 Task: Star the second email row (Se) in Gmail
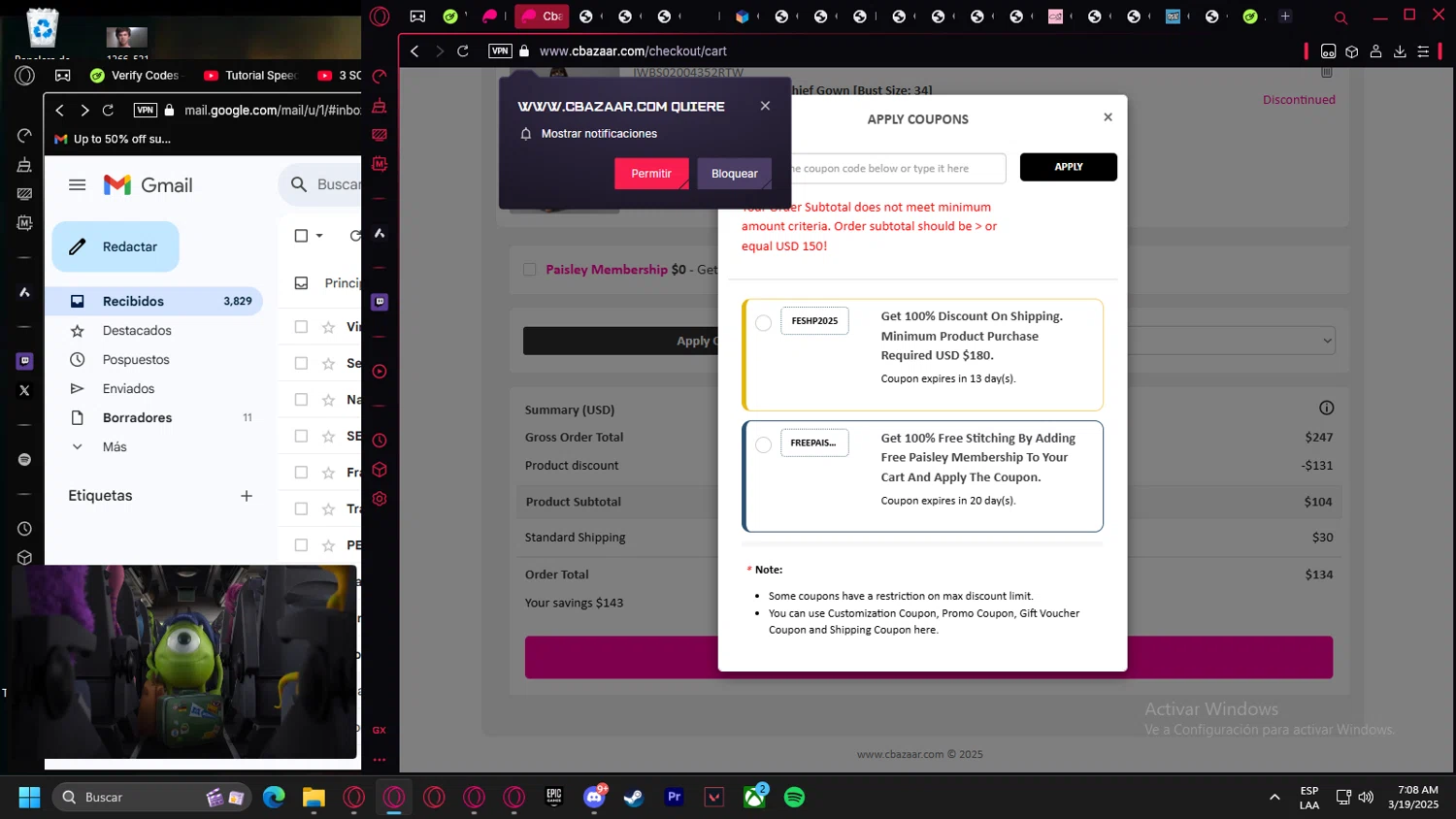(x=328, y=363)
